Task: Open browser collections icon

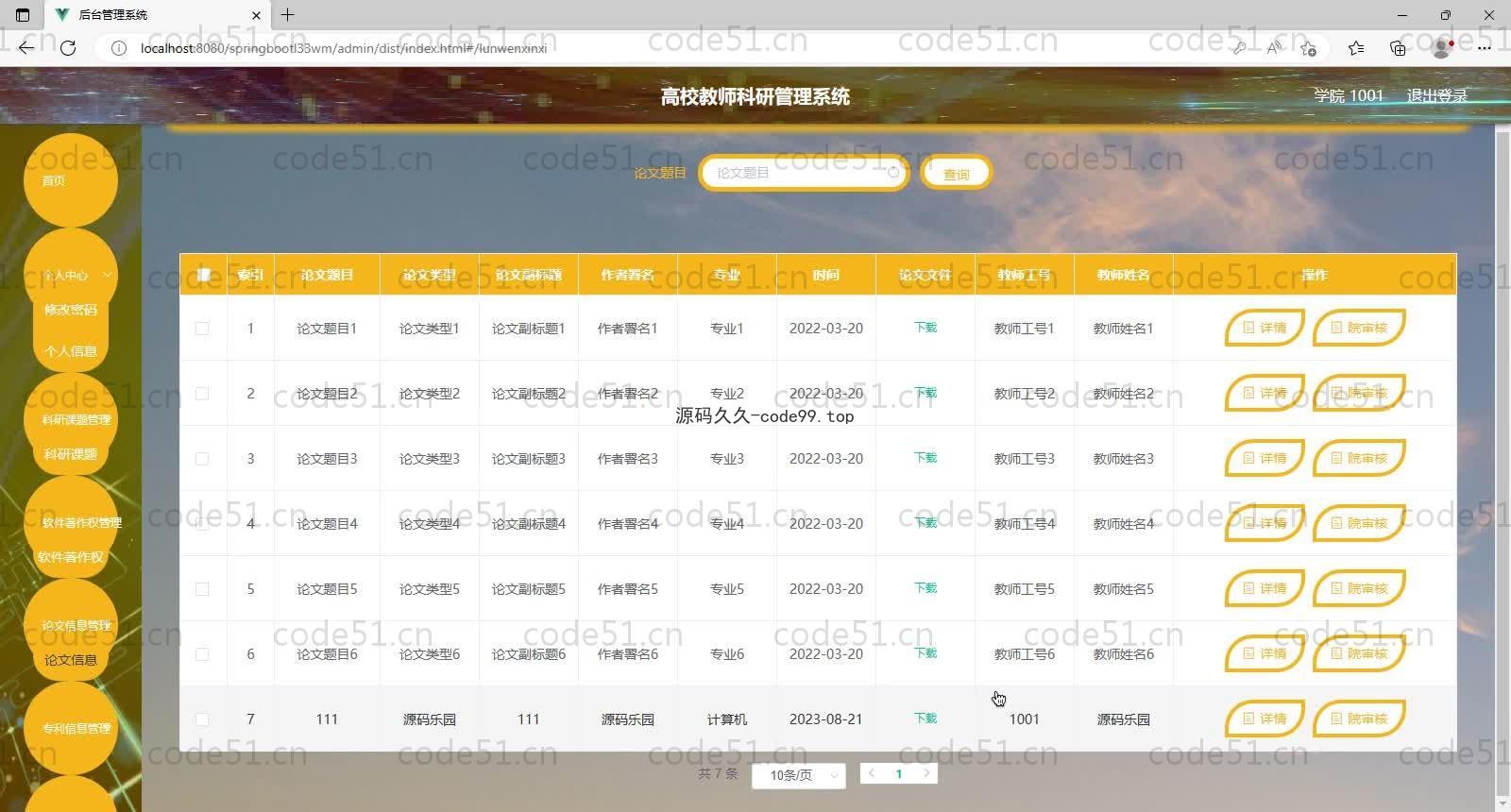Action: 1398,48
